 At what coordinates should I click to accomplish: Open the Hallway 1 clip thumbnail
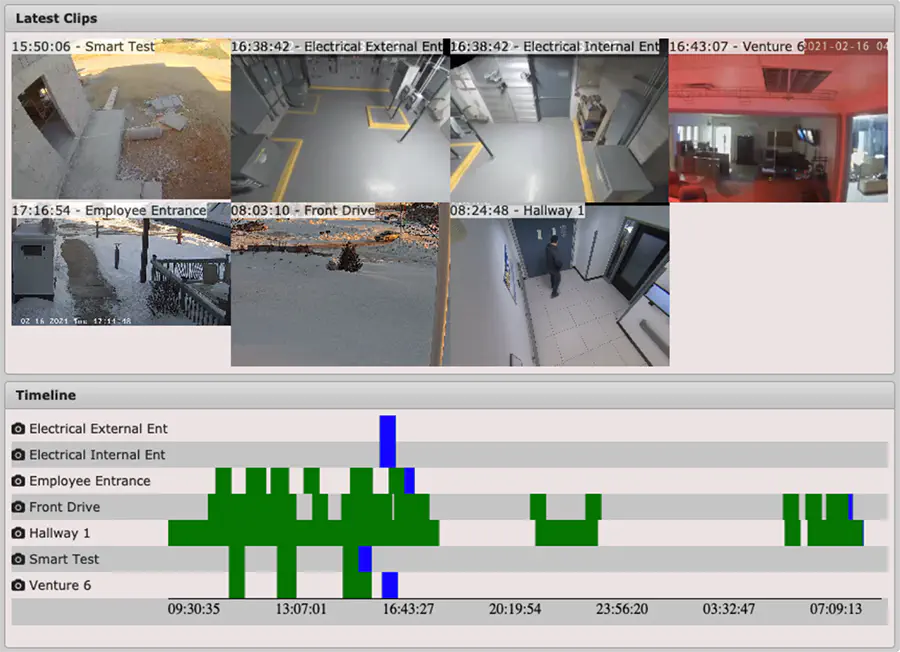coord(560,284)
